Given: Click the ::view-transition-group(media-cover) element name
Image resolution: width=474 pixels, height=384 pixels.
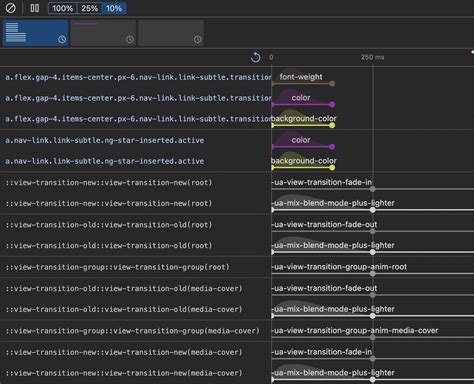Looking at the screenshot, I should pos(132,331).
